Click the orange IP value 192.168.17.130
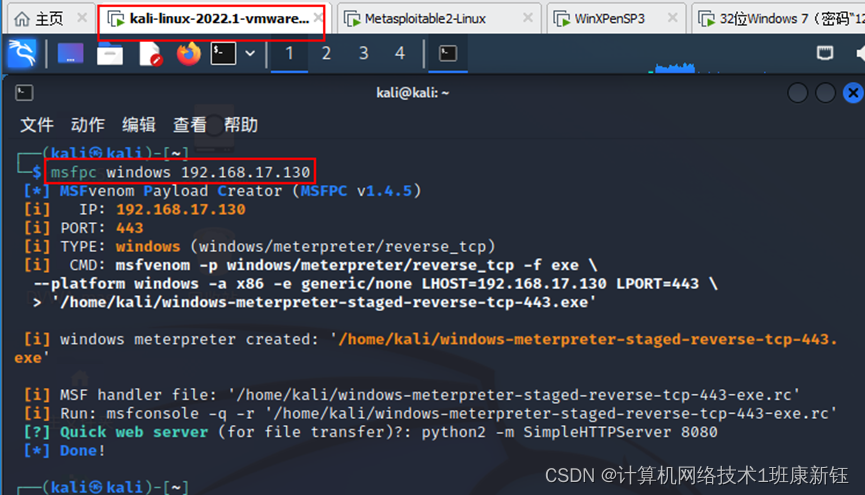This screenshot has height=495, width=865. (181, 210)
